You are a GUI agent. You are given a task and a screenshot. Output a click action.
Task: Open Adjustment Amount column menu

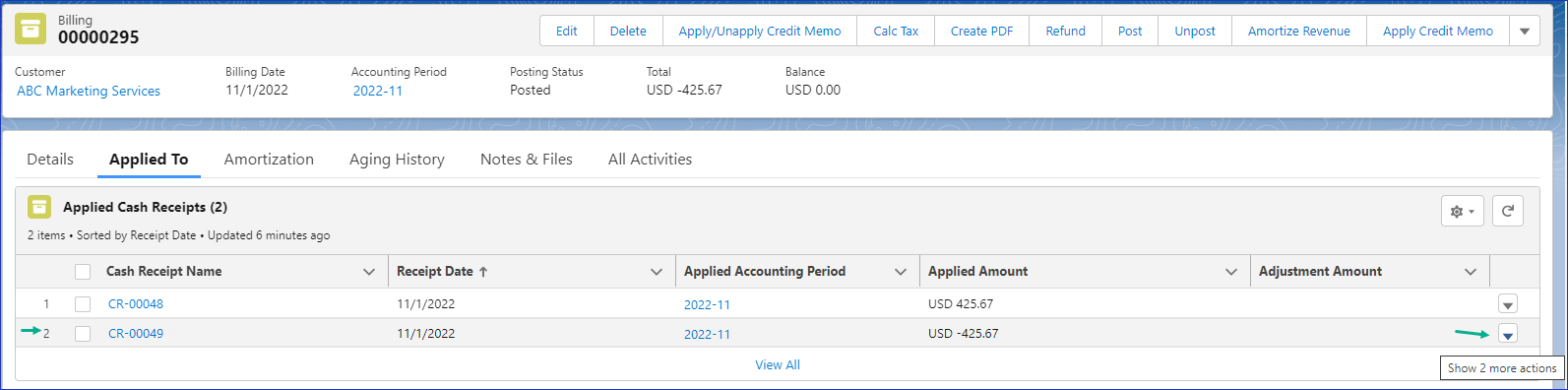[x=1471, y=272]
